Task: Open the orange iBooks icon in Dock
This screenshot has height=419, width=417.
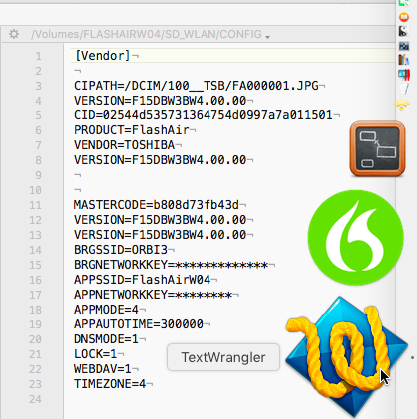Action: tap(404, 17)
